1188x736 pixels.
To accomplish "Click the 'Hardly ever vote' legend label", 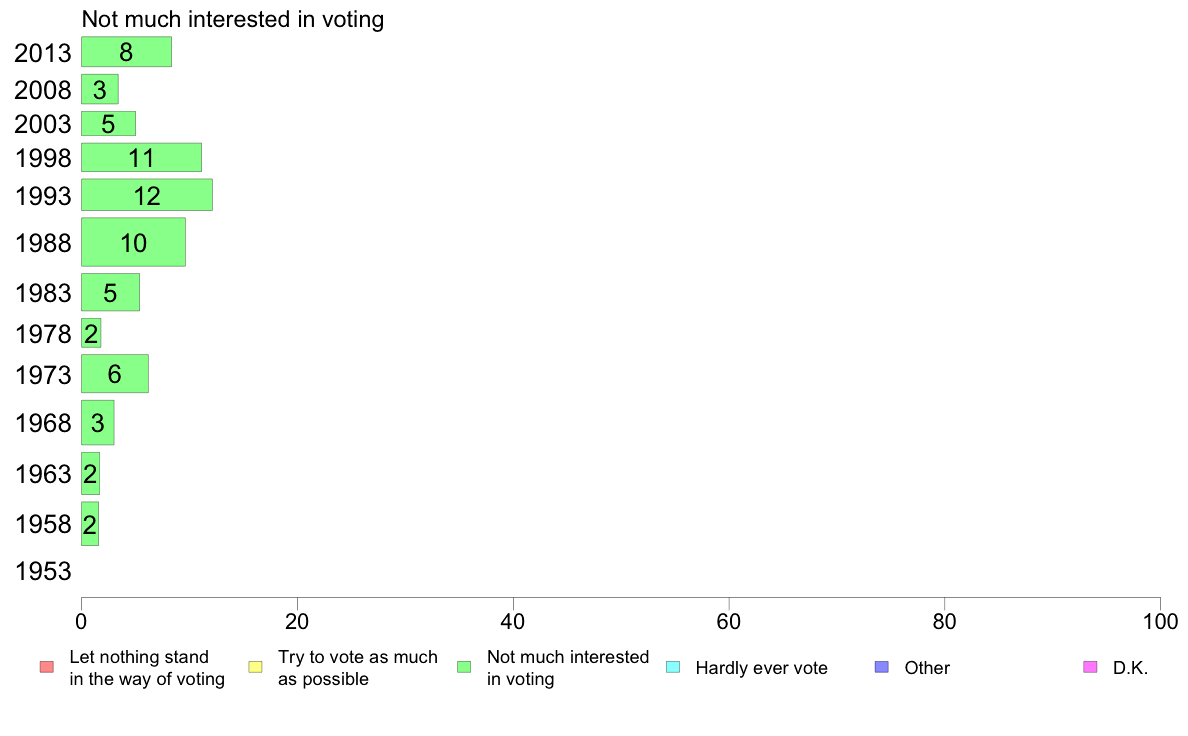I will click(x=761, y=668).
